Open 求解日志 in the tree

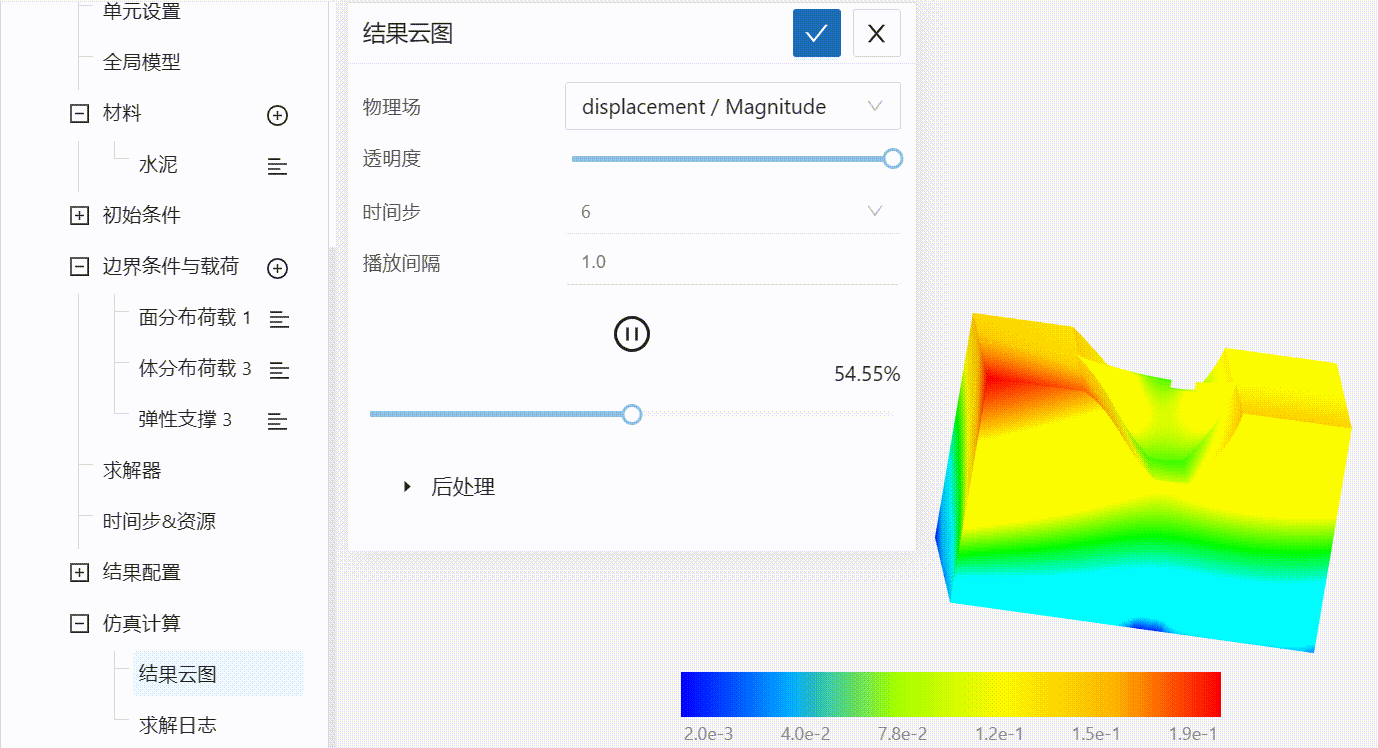pyautogui.click(x=178, y=726)
